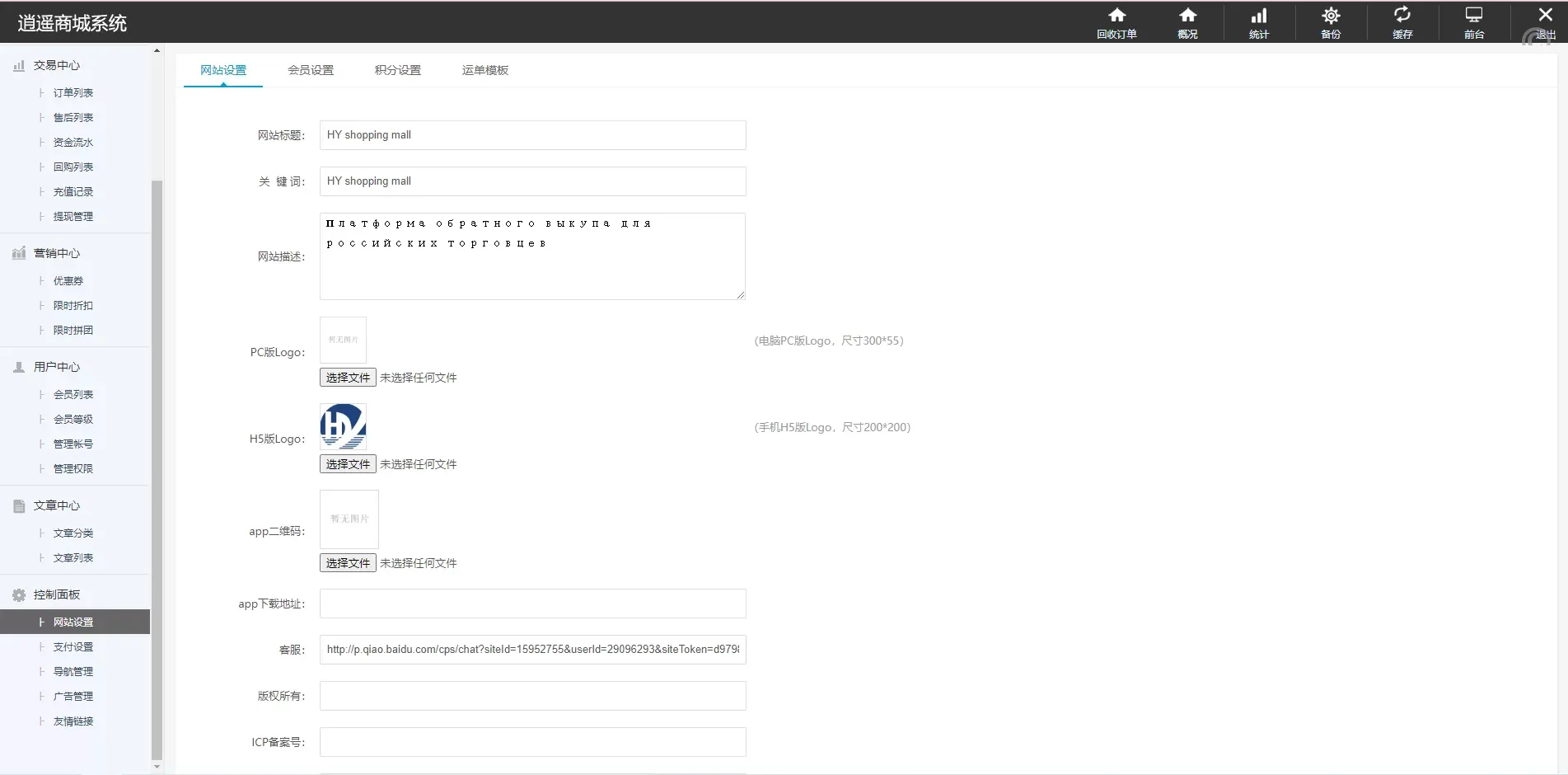The image size is (1568, 775).
Task: Switch to the 会员设置 tab
Action: 311,70
